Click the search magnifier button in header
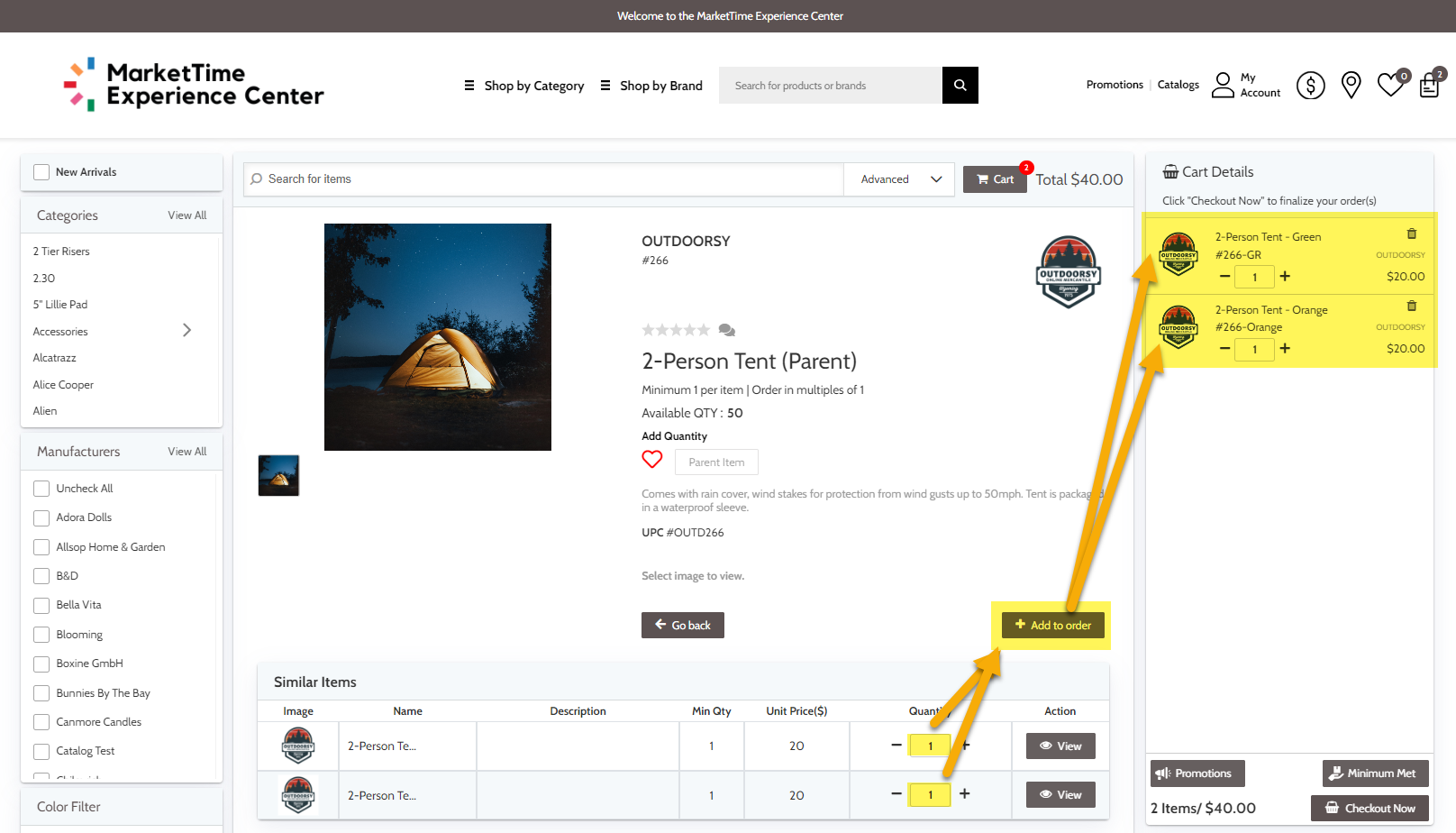Screen dimensions: 1456x833 tap(960, 85)
